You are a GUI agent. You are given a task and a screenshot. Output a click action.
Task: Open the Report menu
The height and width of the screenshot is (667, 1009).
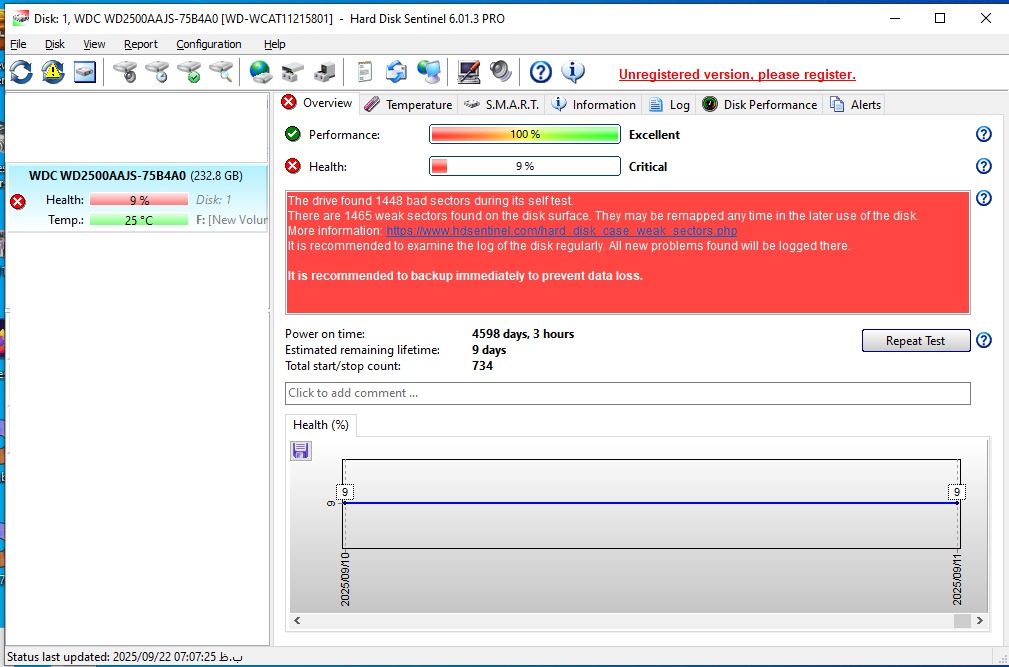point(141,44)
